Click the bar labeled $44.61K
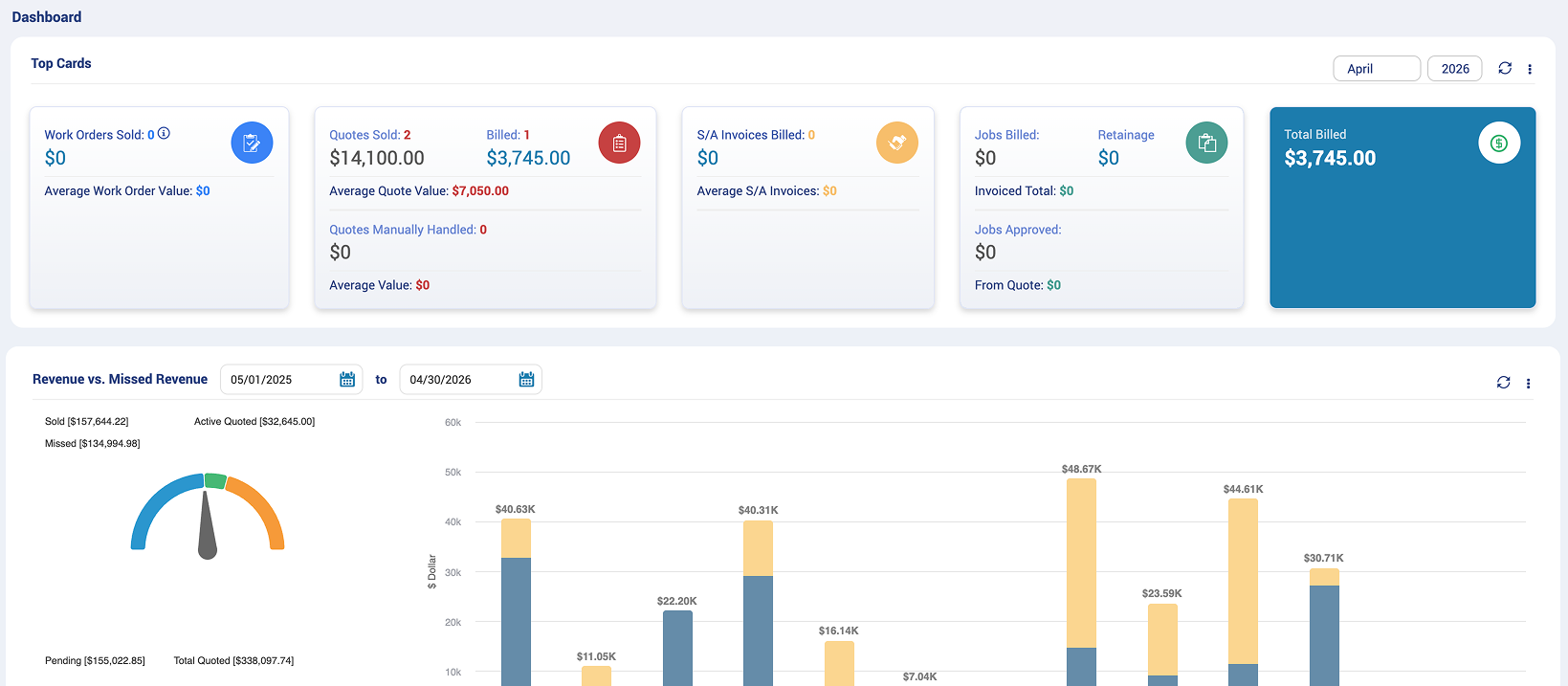The width and height of the screenshot is (1568, 686). [1243, 592]
